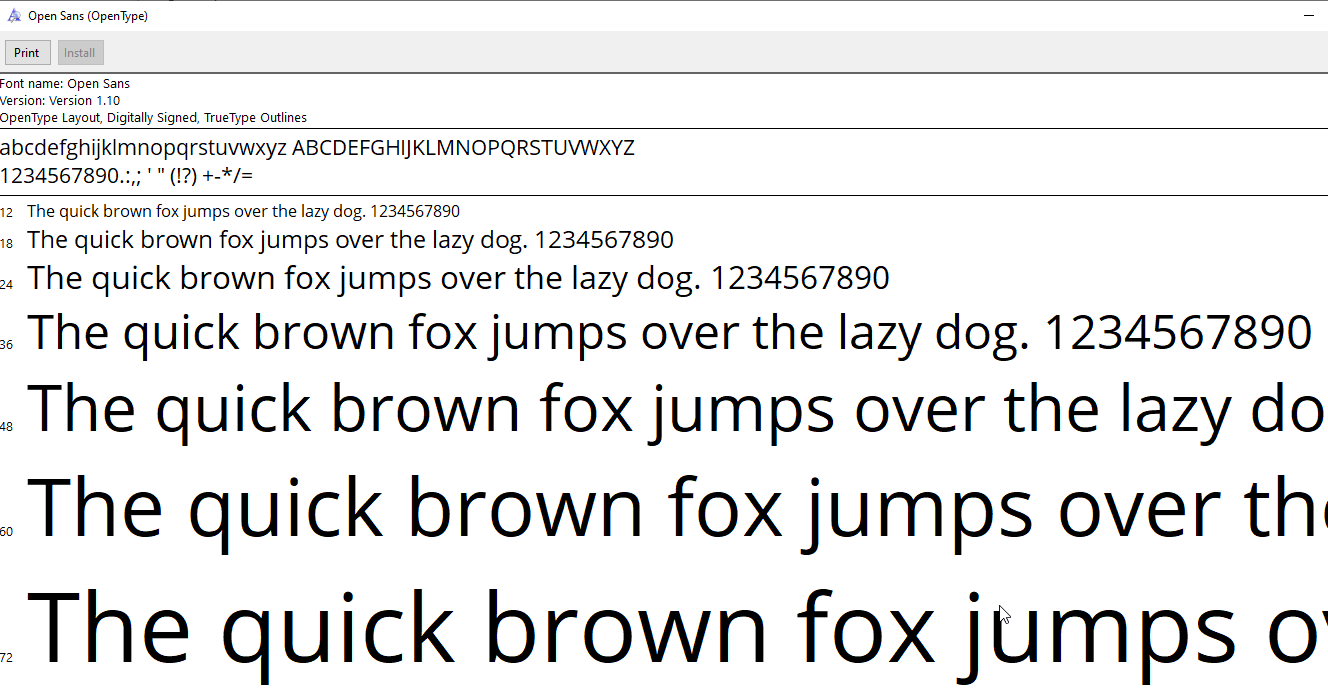Click the font viewer application icon
This screenshot has width=1328, height=698.
pyautogui.click(x=14, y=15)
